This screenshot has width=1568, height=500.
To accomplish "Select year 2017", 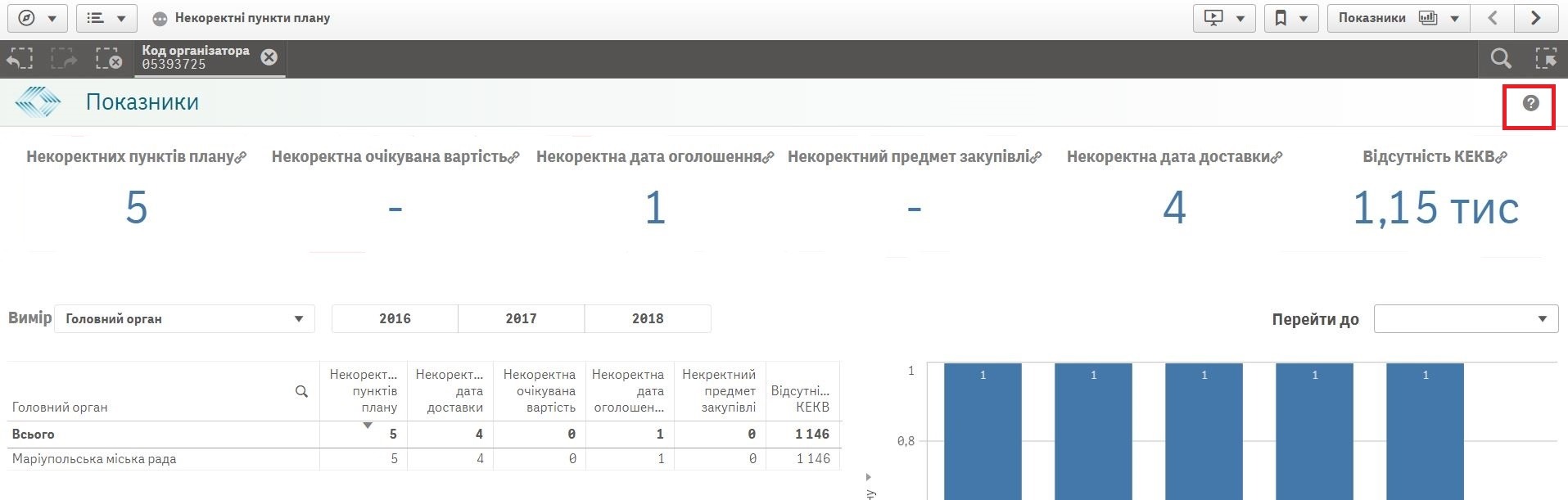I will [x=521, y=318].
